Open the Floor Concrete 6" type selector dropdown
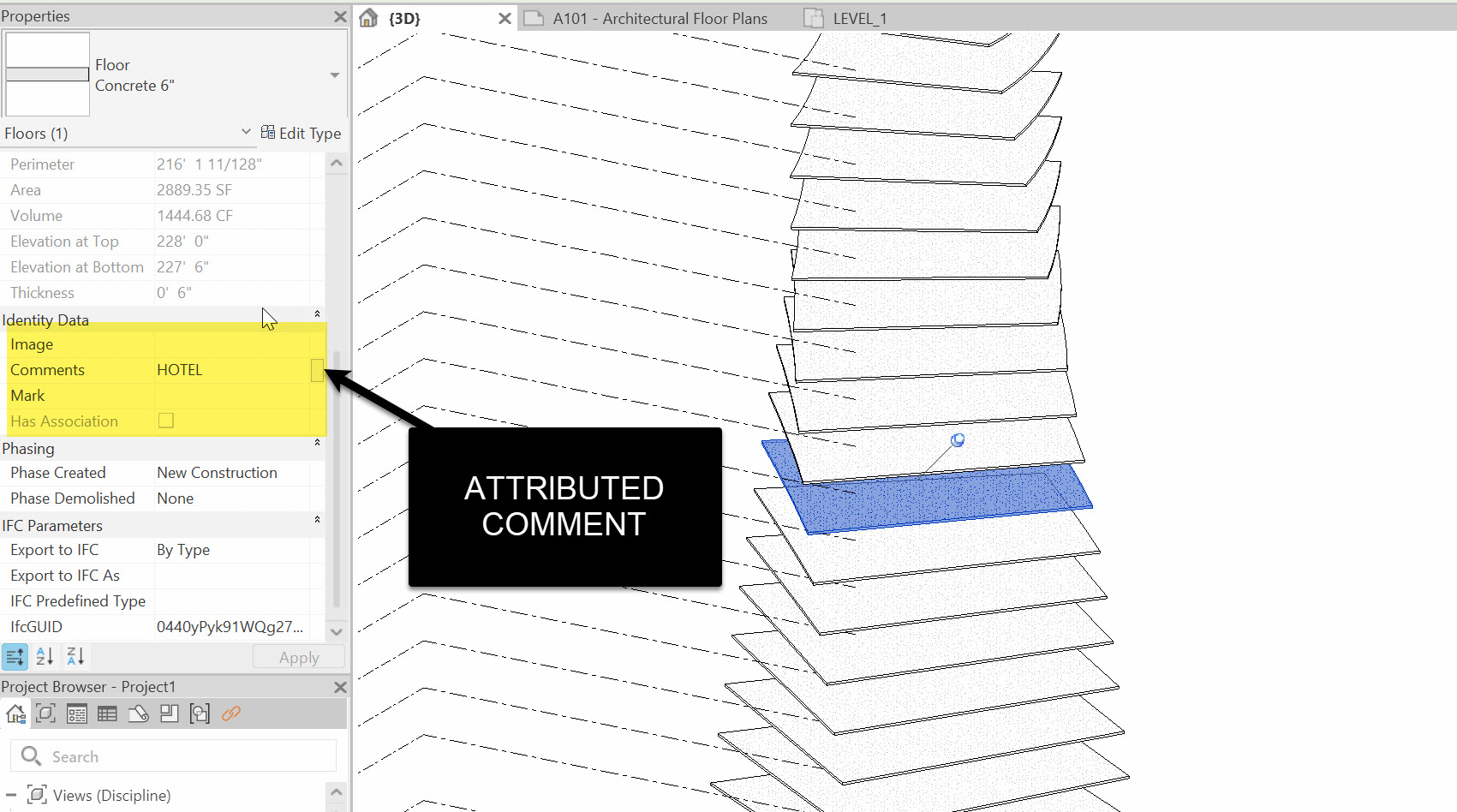Image resolution: width=1457 pixels, height=812 pixels. (x=335, y=75)
